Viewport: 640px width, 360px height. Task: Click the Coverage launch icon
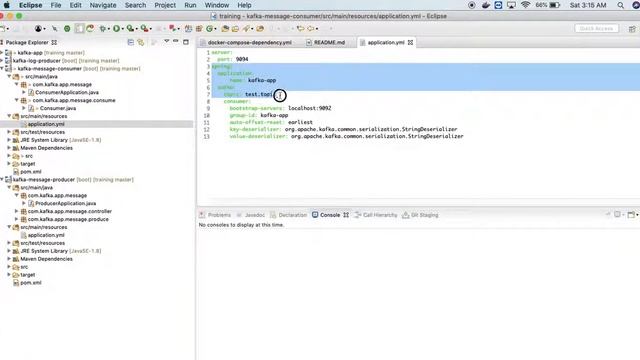(130, 29)
